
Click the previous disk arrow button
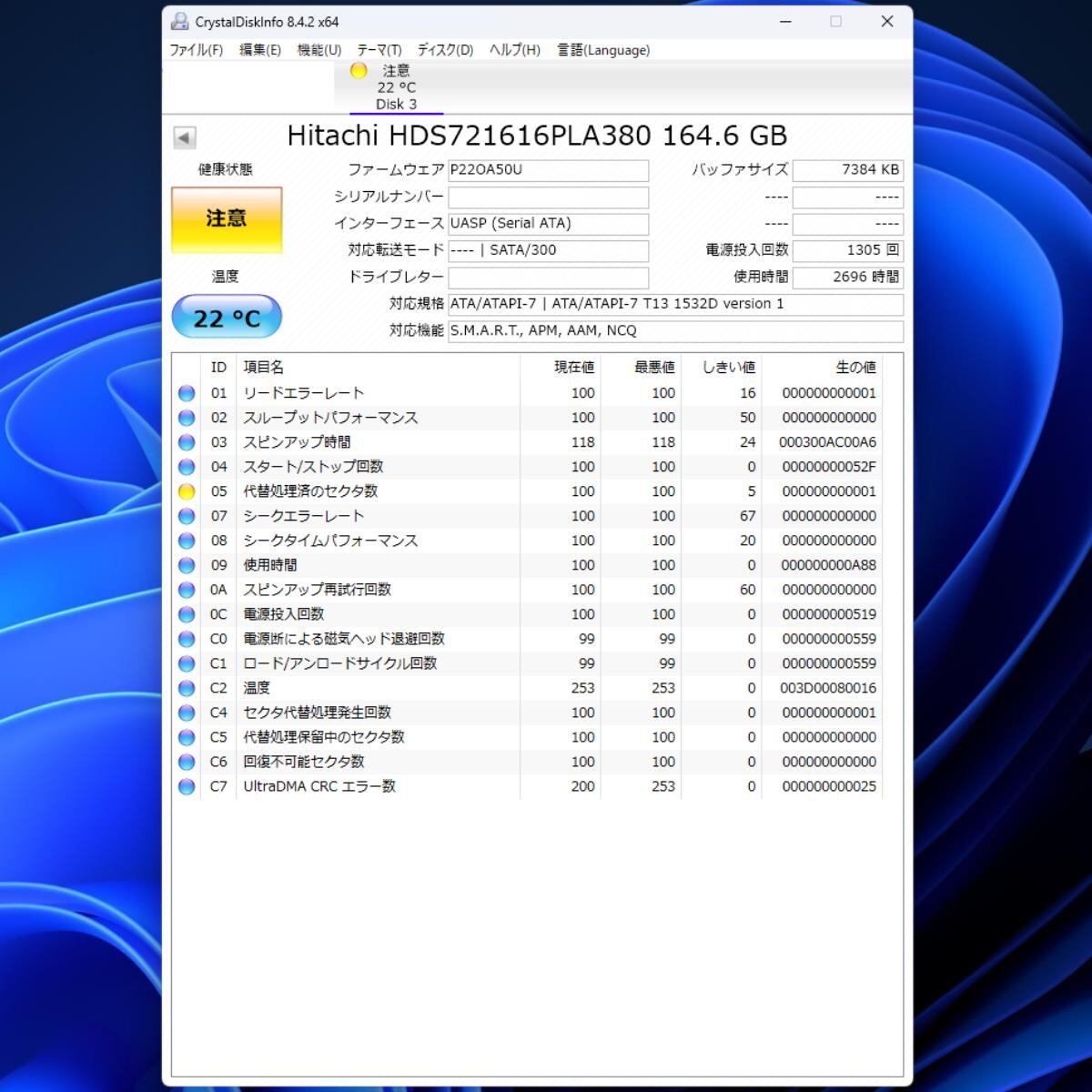[184, 137]
